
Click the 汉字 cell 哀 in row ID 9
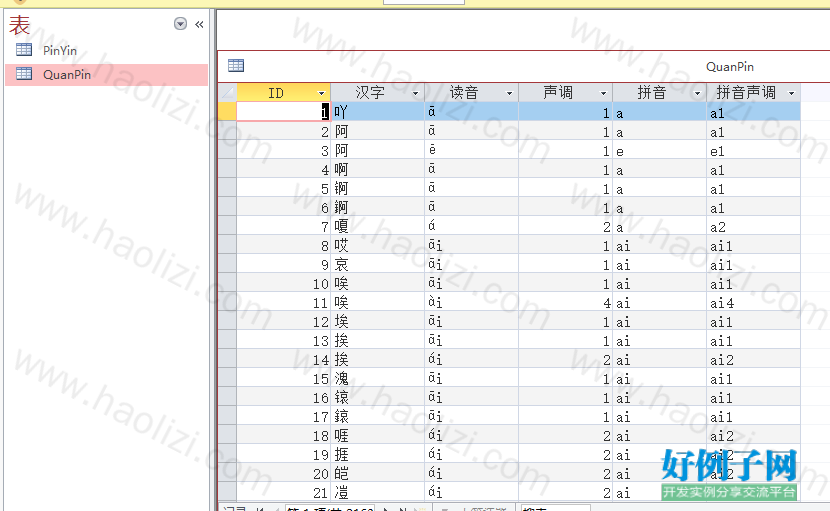coord(378,265)
